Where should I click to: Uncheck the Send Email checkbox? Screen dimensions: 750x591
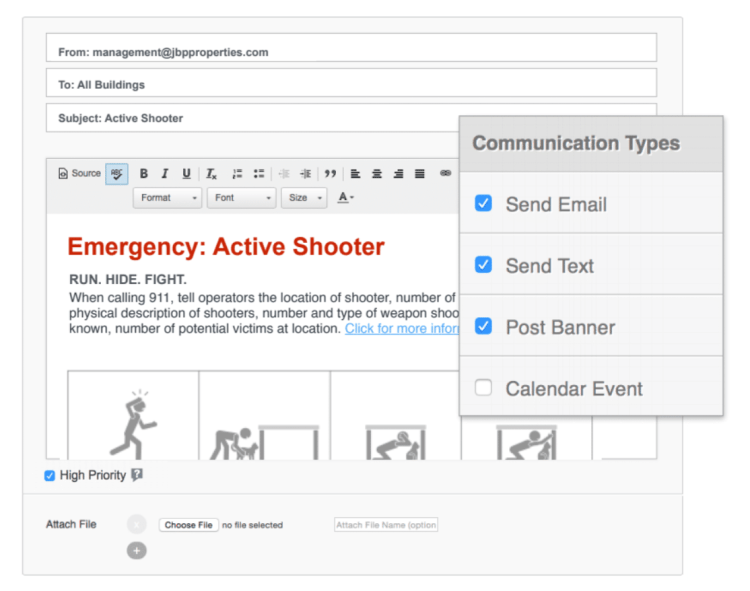(x=483, y=204)
